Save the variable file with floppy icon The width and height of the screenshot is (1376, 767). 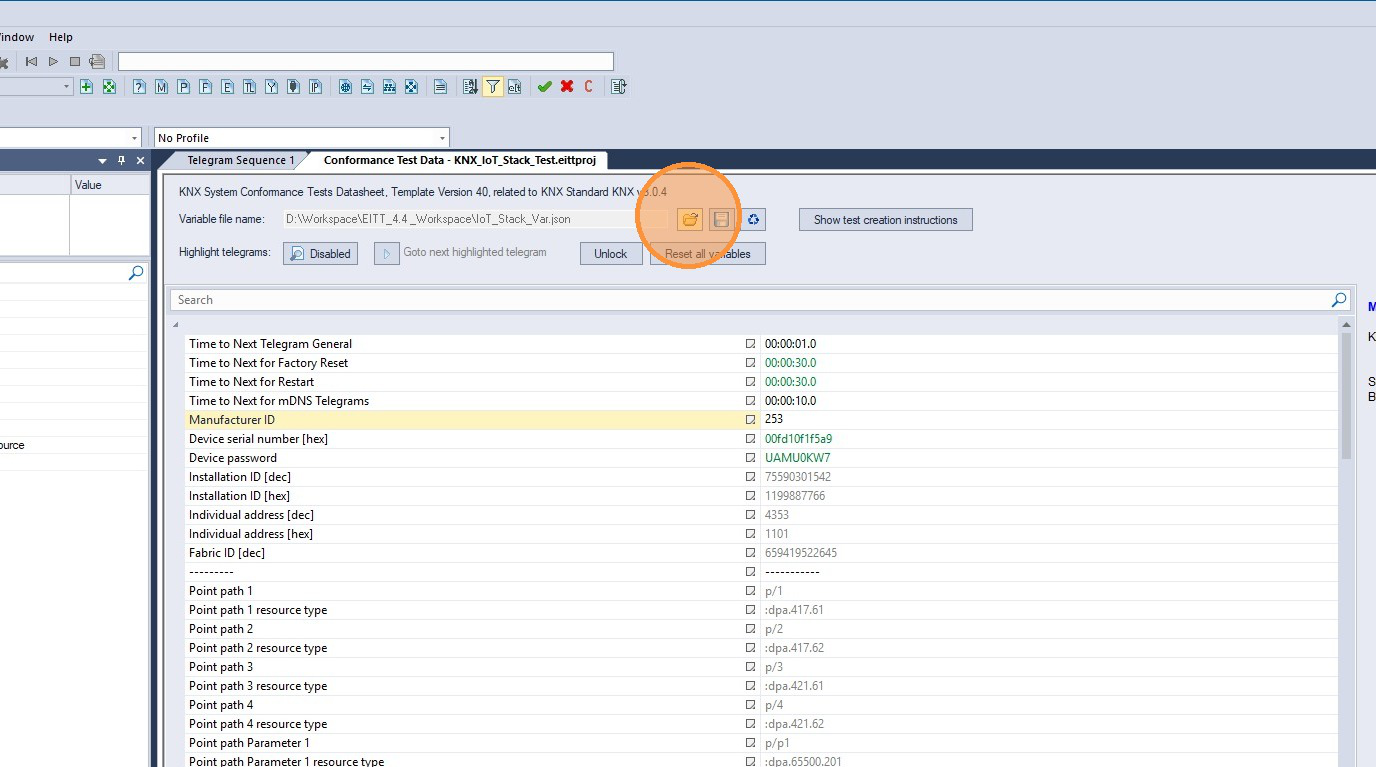coord(722,219)
